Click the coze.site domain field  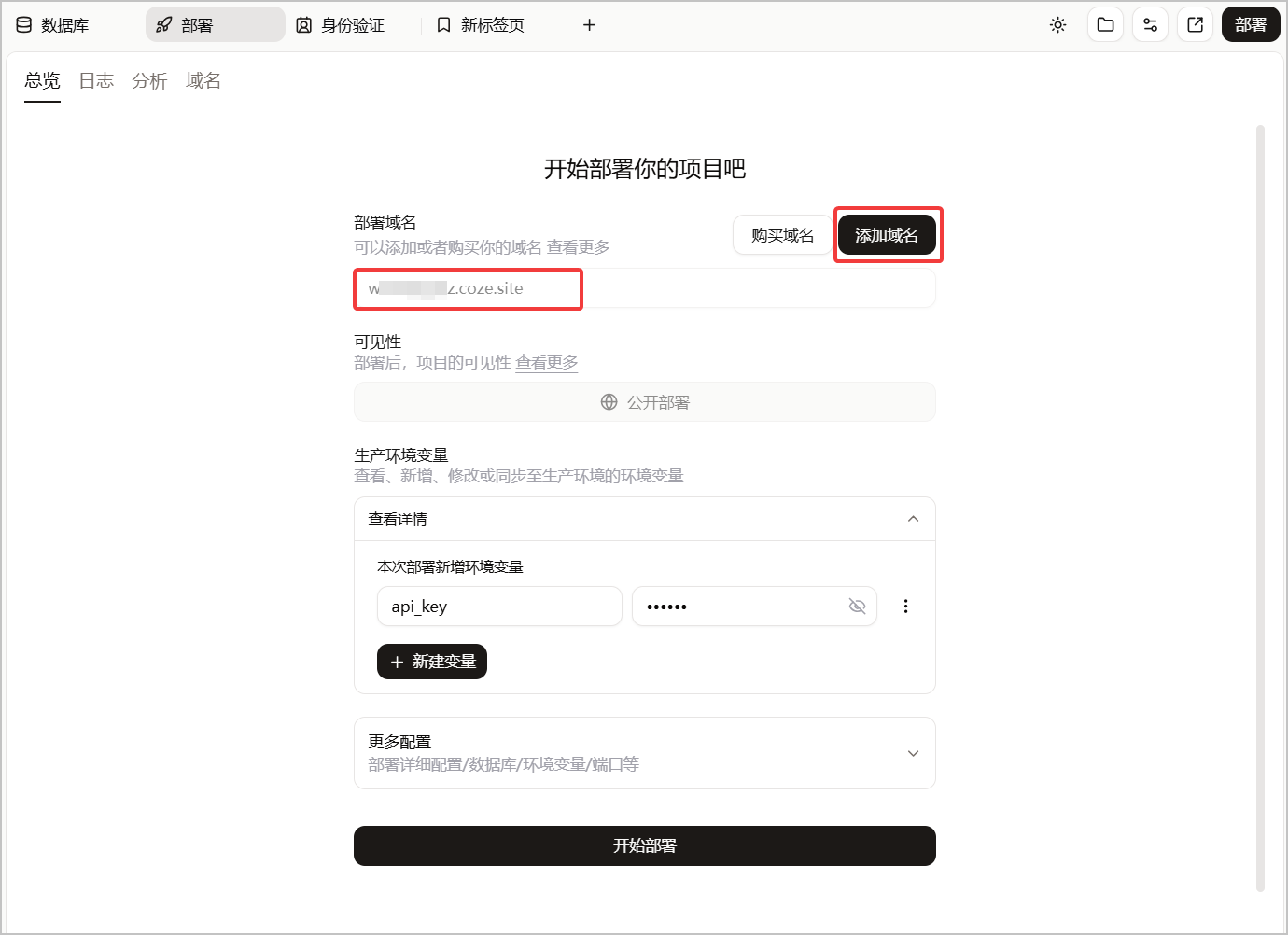tap(644, 288)
